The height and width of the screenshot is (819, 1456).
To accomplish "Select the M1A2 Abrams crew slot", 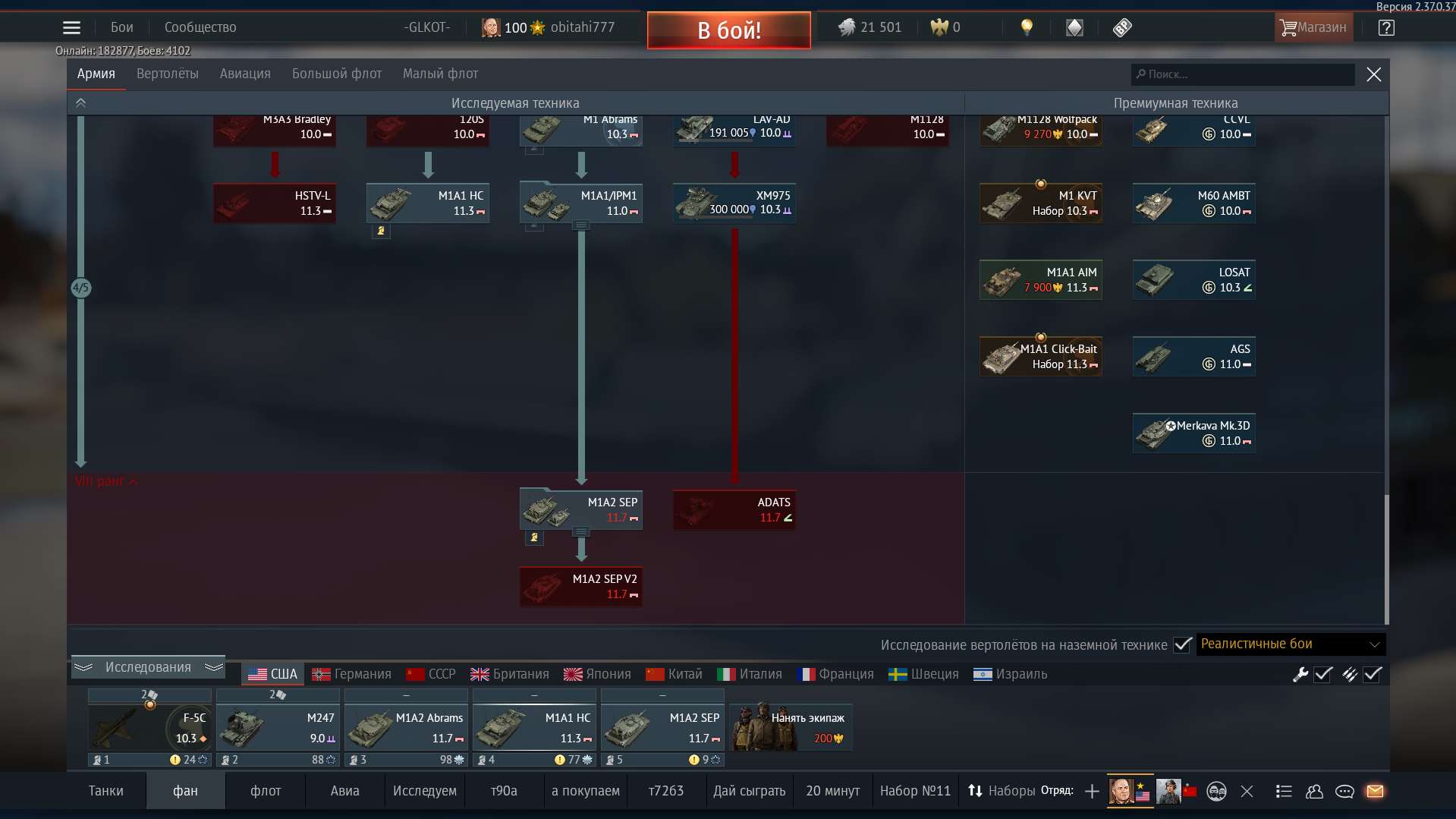I will (x=406, y=727).
